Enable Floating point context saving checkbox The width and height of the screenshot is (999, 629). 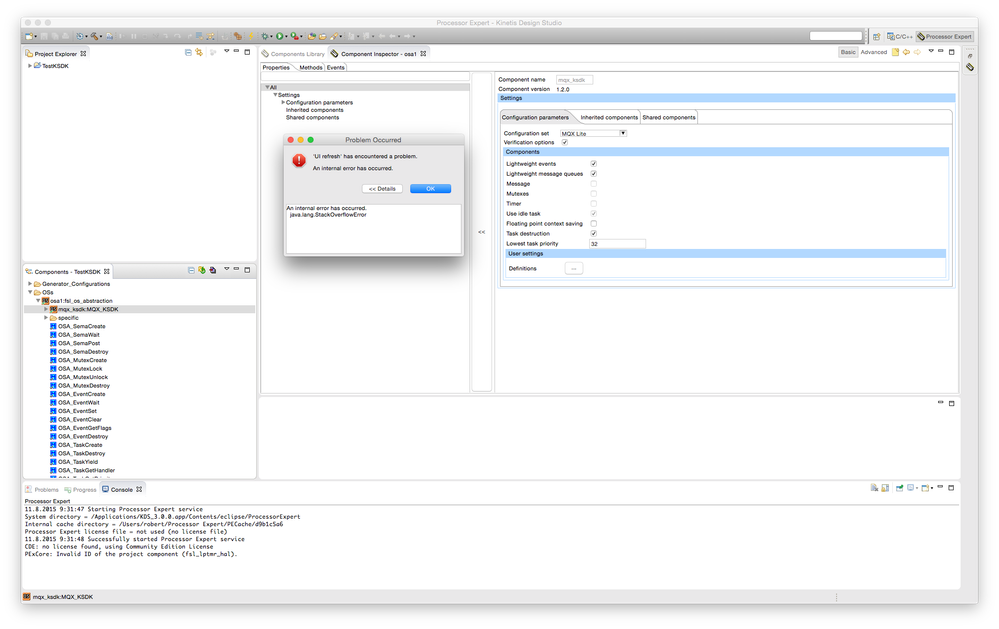coord(593,224)
